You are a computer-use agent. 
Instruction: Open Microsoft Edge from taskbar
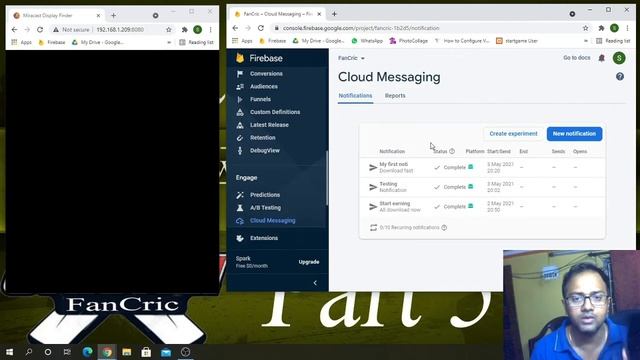click(x=87, y=352)
